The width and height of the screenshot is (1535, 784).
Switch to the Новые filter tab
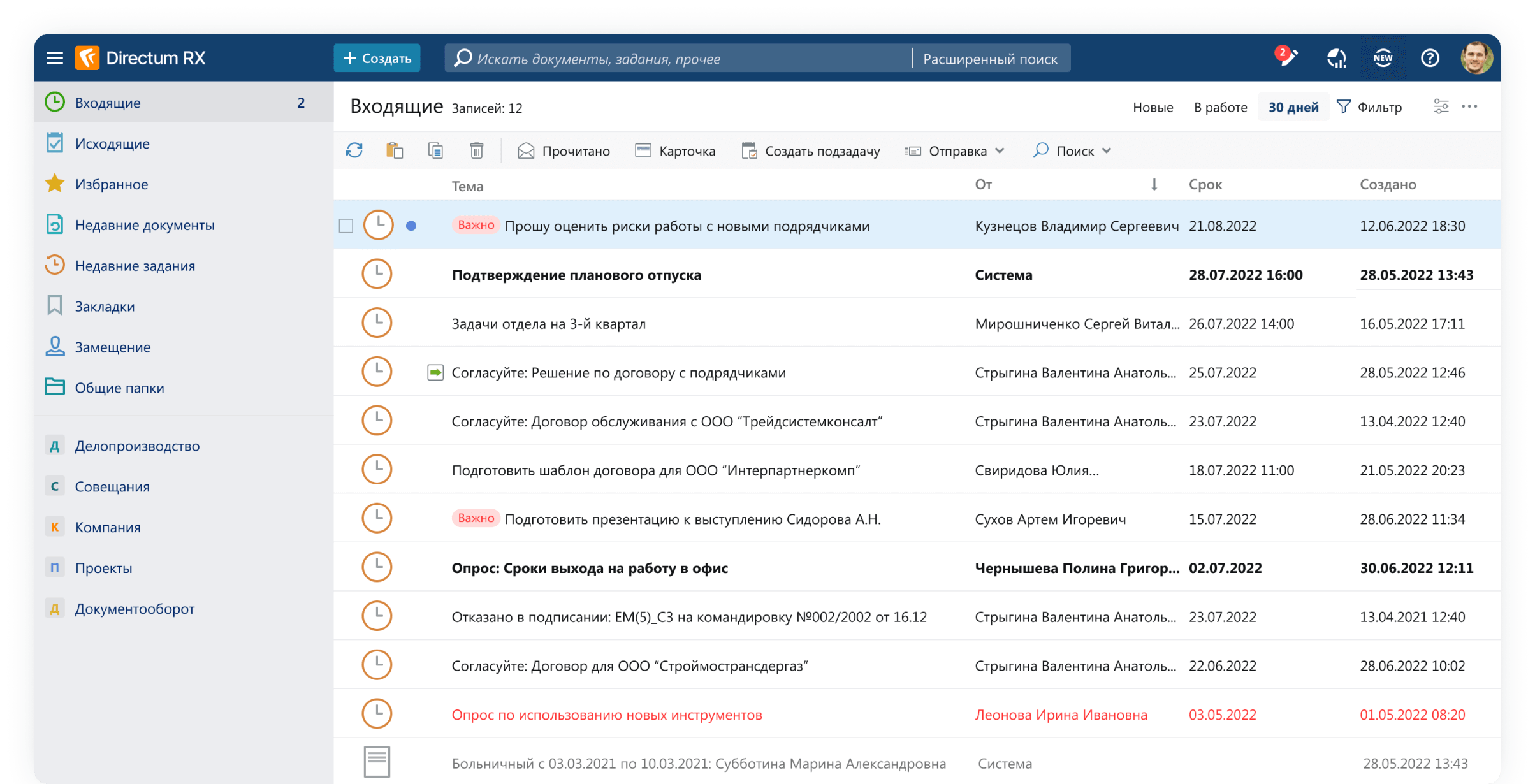coord(1153,107)
